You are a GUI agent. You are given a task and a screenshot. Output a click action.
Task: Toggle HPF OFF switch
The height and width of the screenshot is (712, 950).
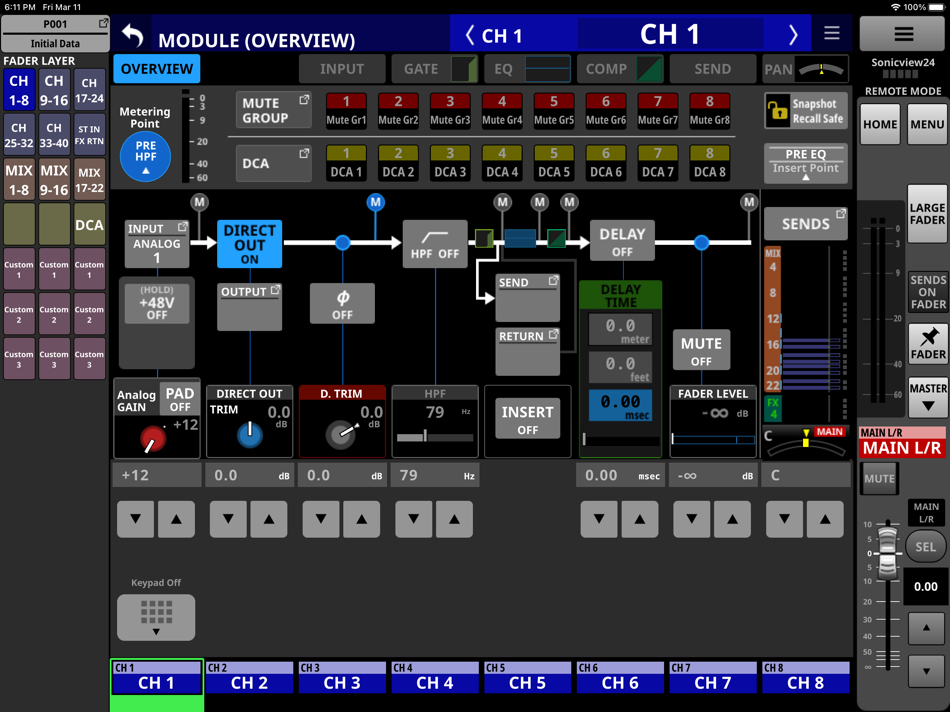pyautogui.click(x=435, y=244)
